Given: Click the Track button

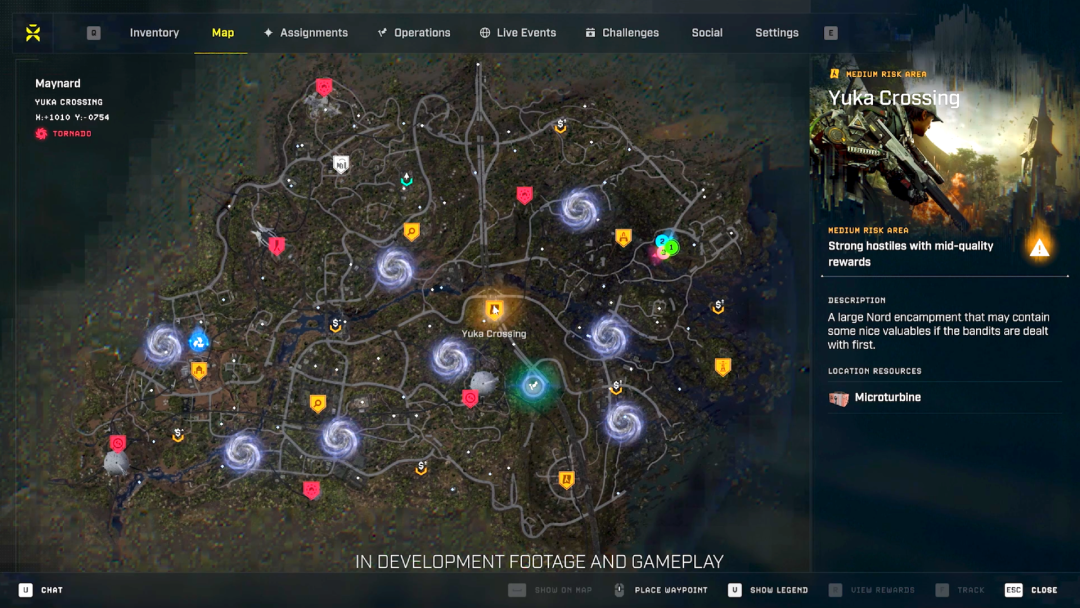Looking at the screenshot, I should coord(960,590).
